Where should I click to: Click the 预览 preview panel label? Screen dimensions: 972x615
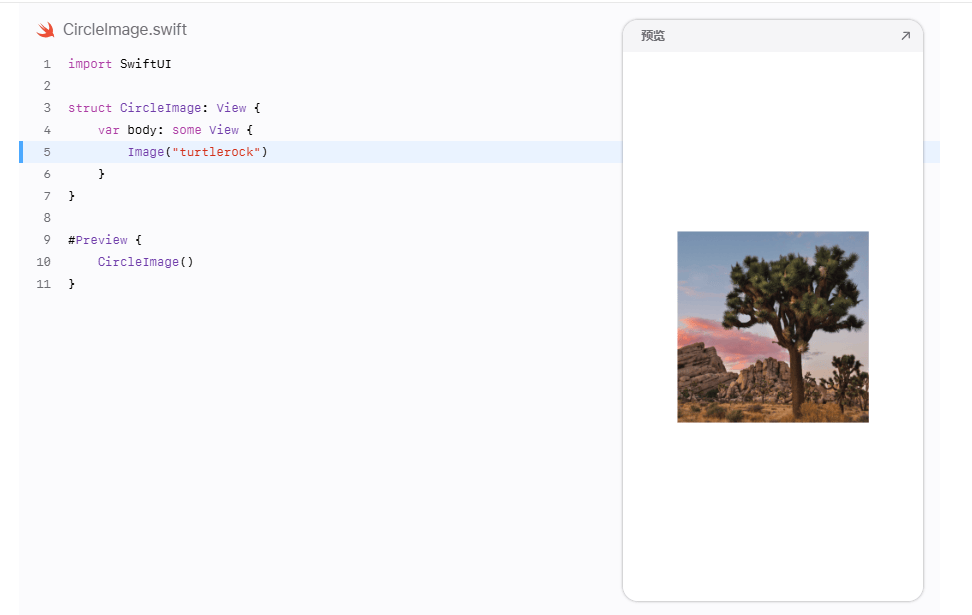653,36
